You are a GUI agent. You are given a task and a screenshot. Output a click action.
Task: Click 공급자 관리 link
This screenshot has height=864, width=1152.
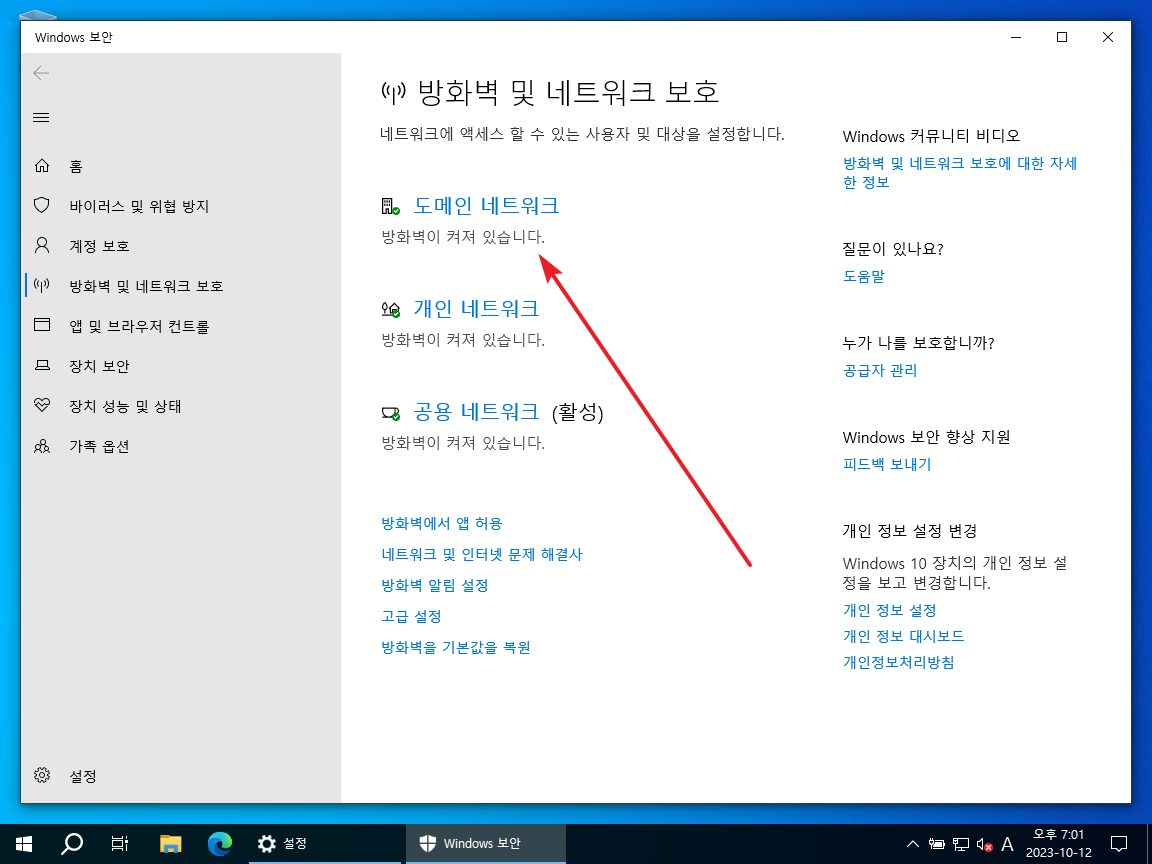[x=880, y=370]
